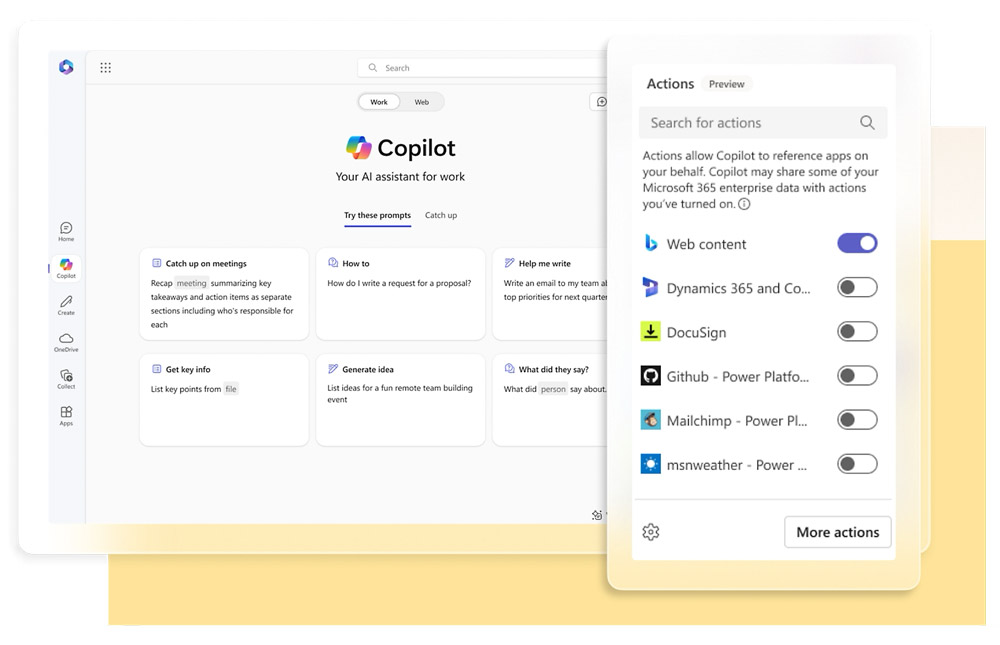Click the 'DocuSign' label text
This screenshot has width=1000, height=645.
(x=696, y=332)
